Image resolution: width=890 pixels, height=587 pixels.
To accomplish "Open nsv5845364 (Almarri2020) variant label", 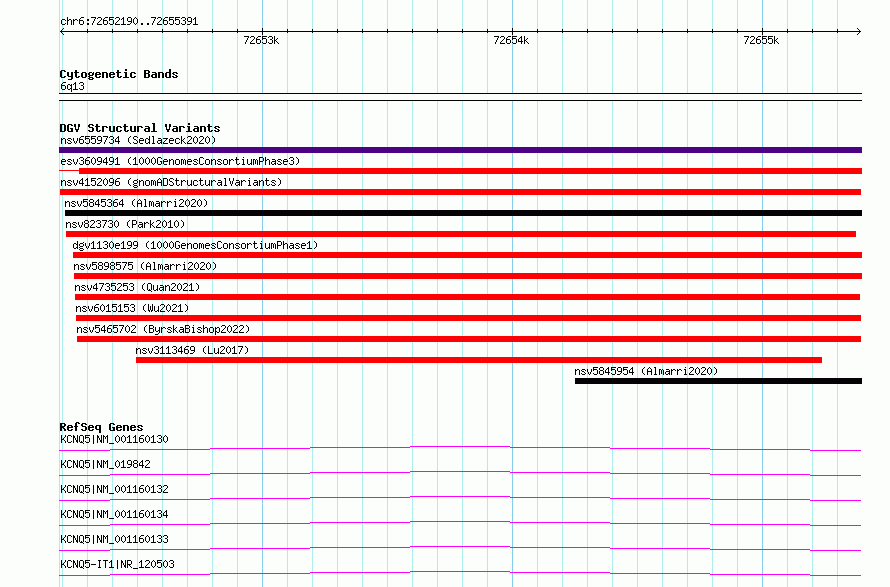I will pos(136,203).
